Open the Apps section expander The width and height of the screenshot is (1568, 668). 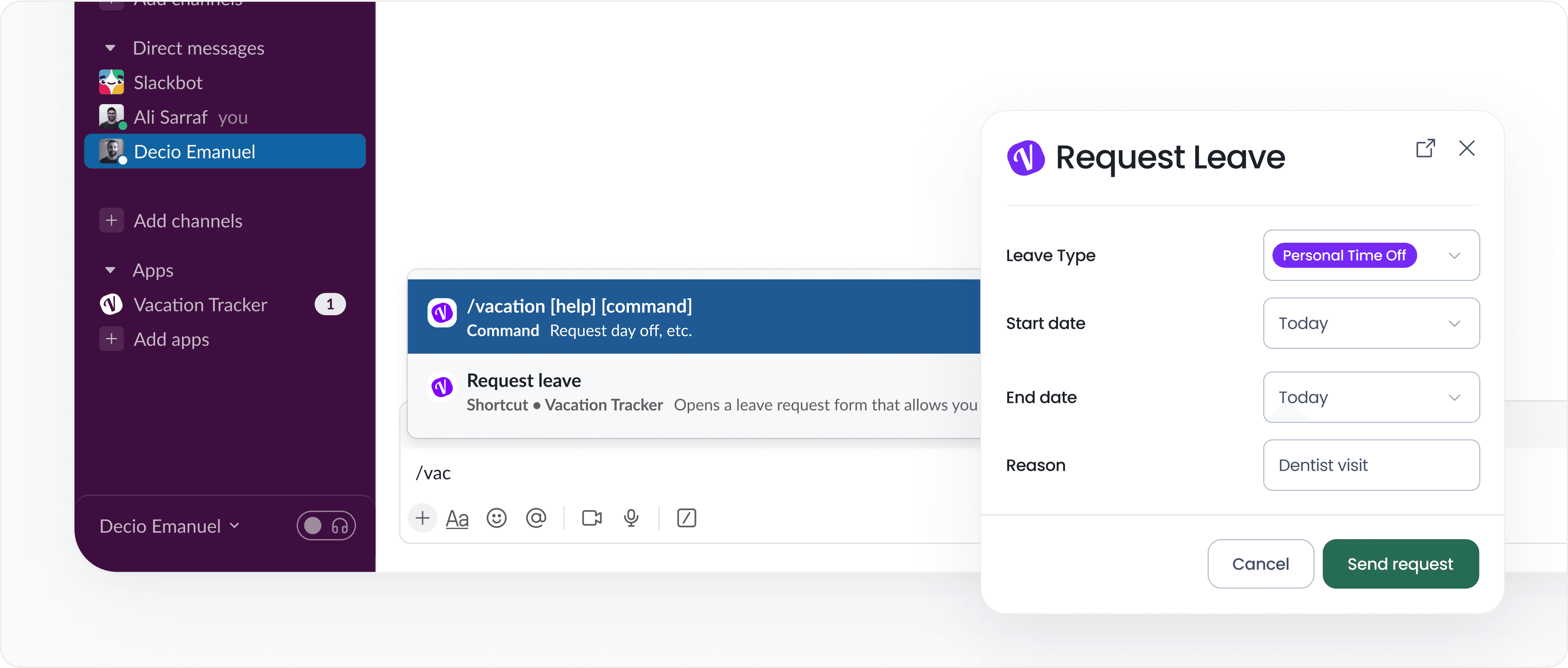110,269
